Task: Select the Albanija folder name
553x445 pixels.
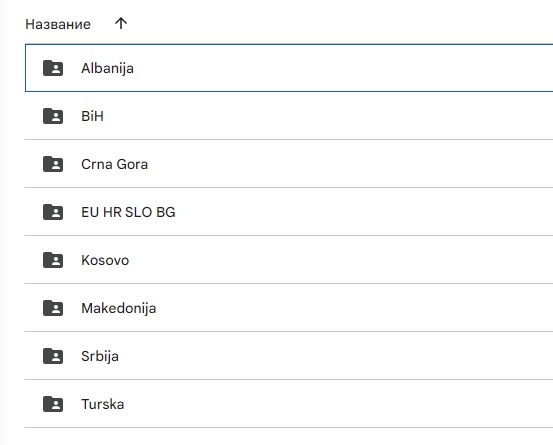Action: click(107, 68)
